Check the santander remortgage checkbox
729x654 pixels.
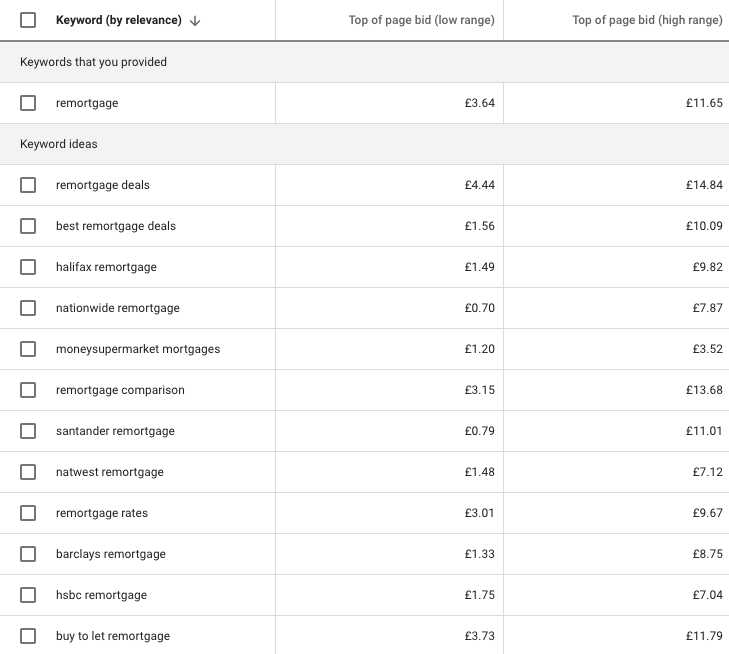coord(28,431)
